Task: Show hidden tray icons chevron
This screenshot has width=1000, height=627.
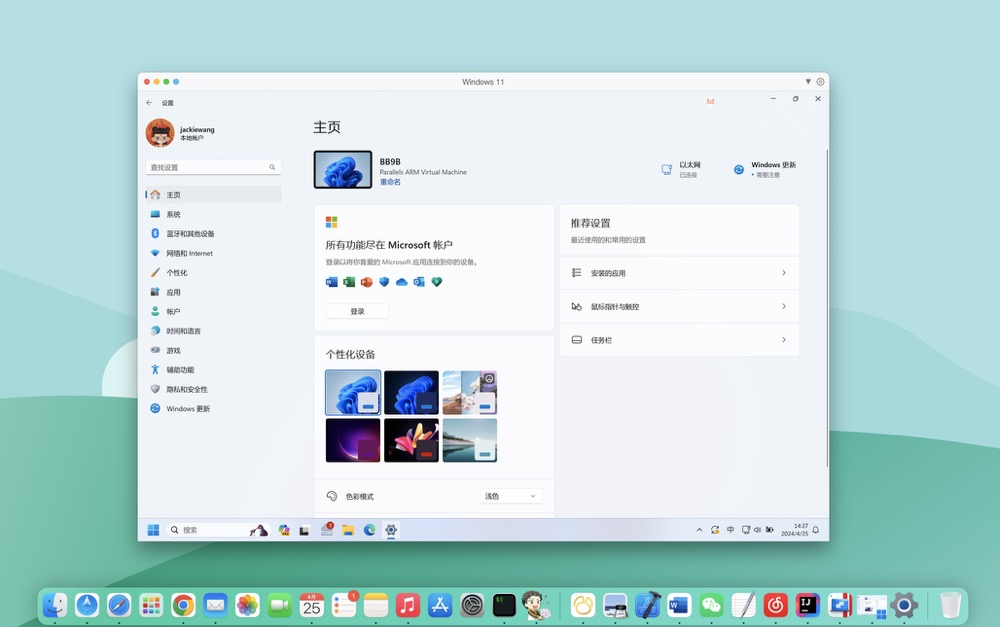Action: (x=699, y=530)
